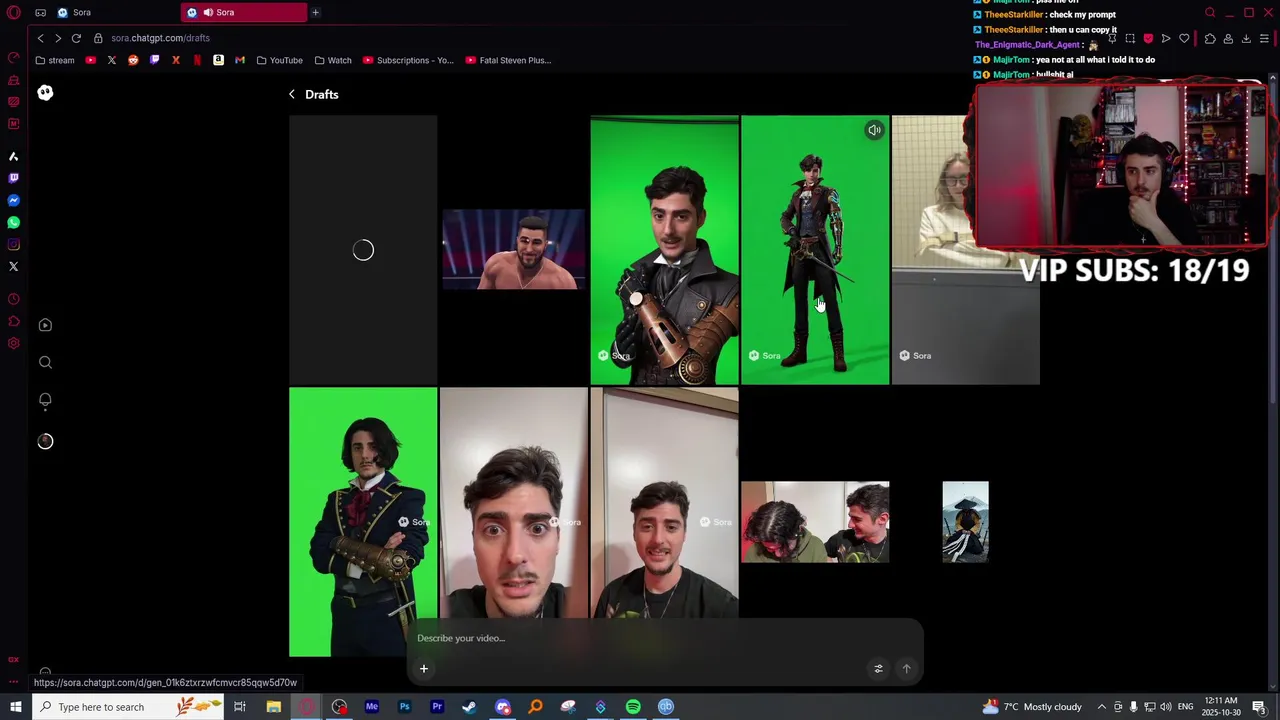Open the loading draft placeholder
1280x720 pixels.
363,250
